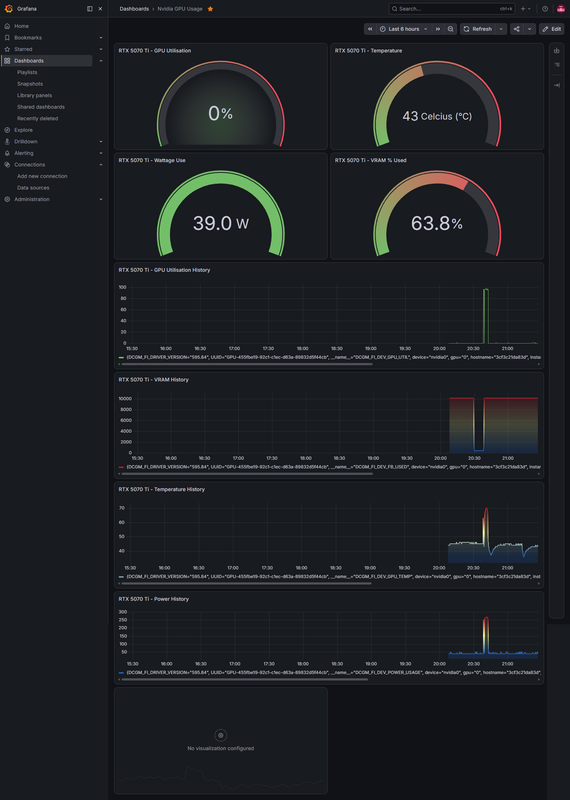Expand the Alerting section chevron
This screenshot has height=800, width=570.
101,153
